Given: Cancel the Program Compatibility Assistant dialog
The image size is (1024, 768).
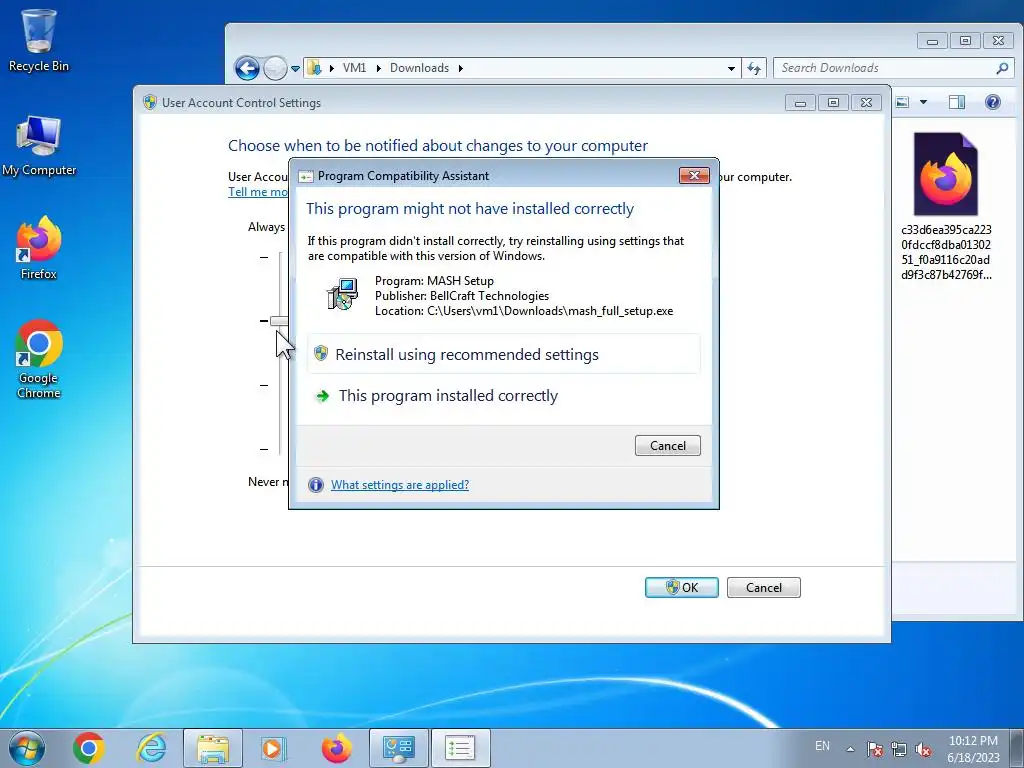Looking at the screenshot, I should [x=667, y=445].
